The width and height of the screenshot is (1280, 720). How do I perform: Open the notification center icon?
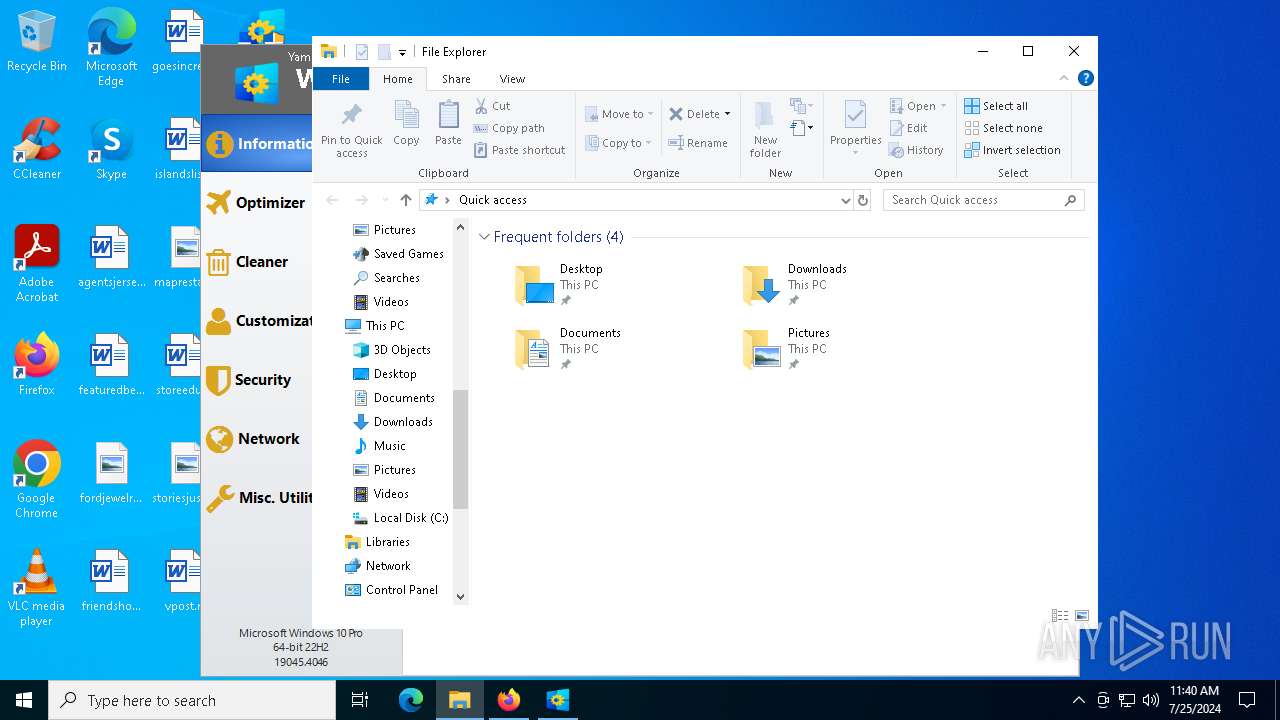tap(1247, 700)
